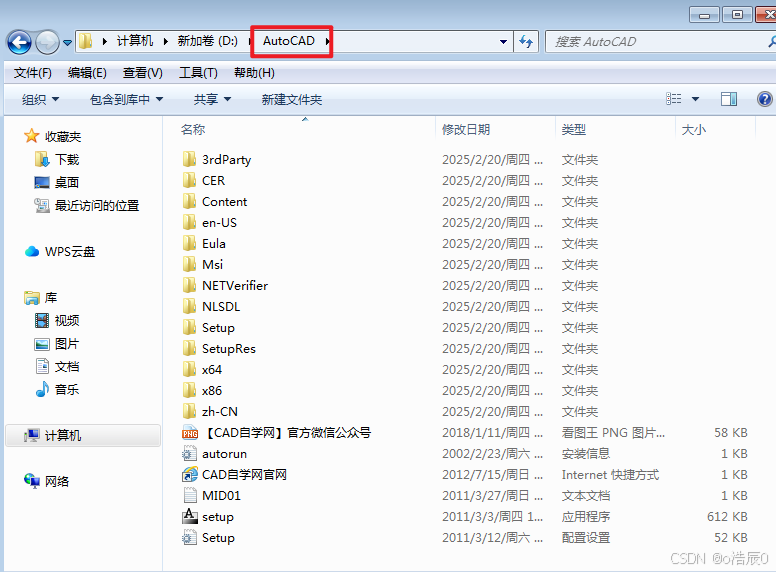Select 计算机 in the address path
This screenshot has height=572, width=776.
point(135,41)
